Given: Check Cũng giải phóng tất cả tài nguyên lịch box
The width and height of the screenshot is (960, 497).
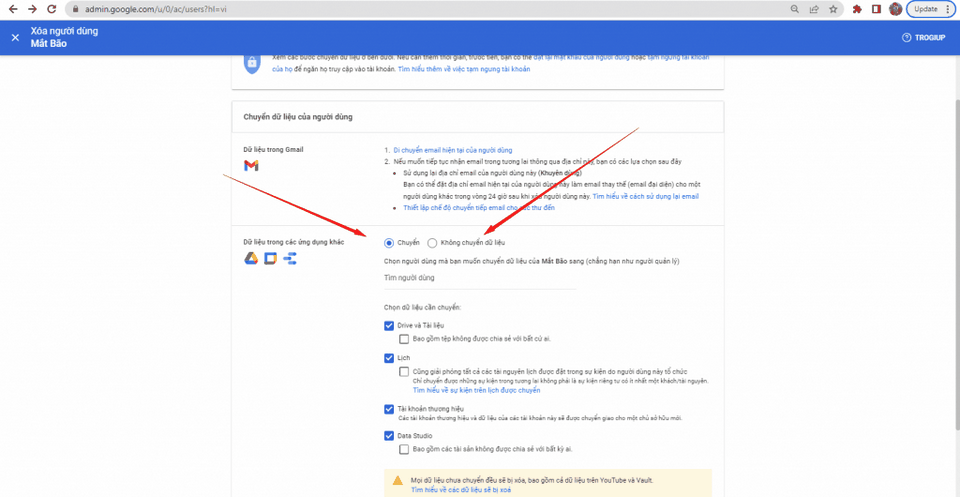Looking at the screenshot, I should click(x=403, y=372).
